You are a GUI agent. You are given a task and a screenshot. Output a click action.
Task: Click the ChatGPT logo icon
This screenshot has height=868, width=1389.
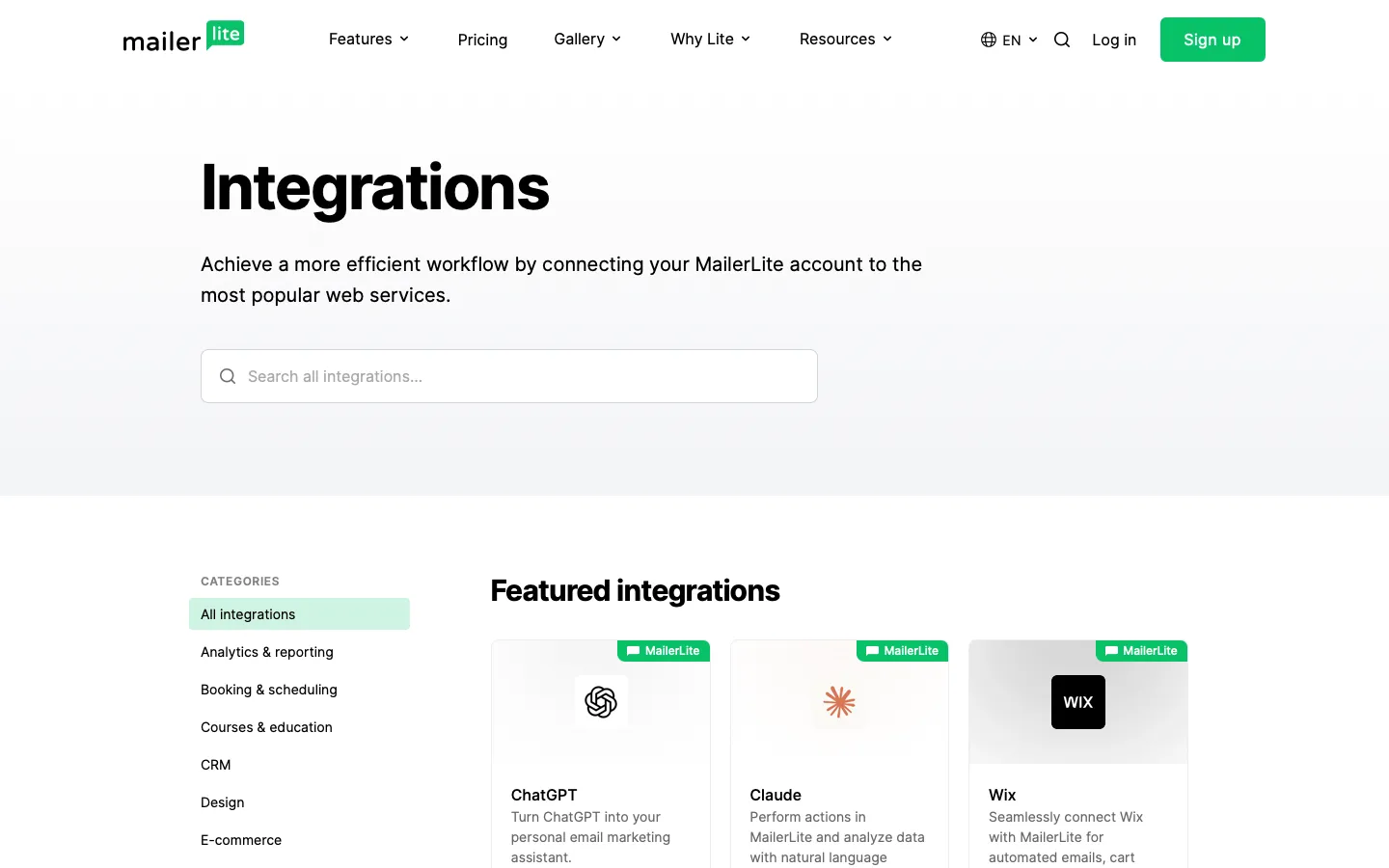[601, 702]
